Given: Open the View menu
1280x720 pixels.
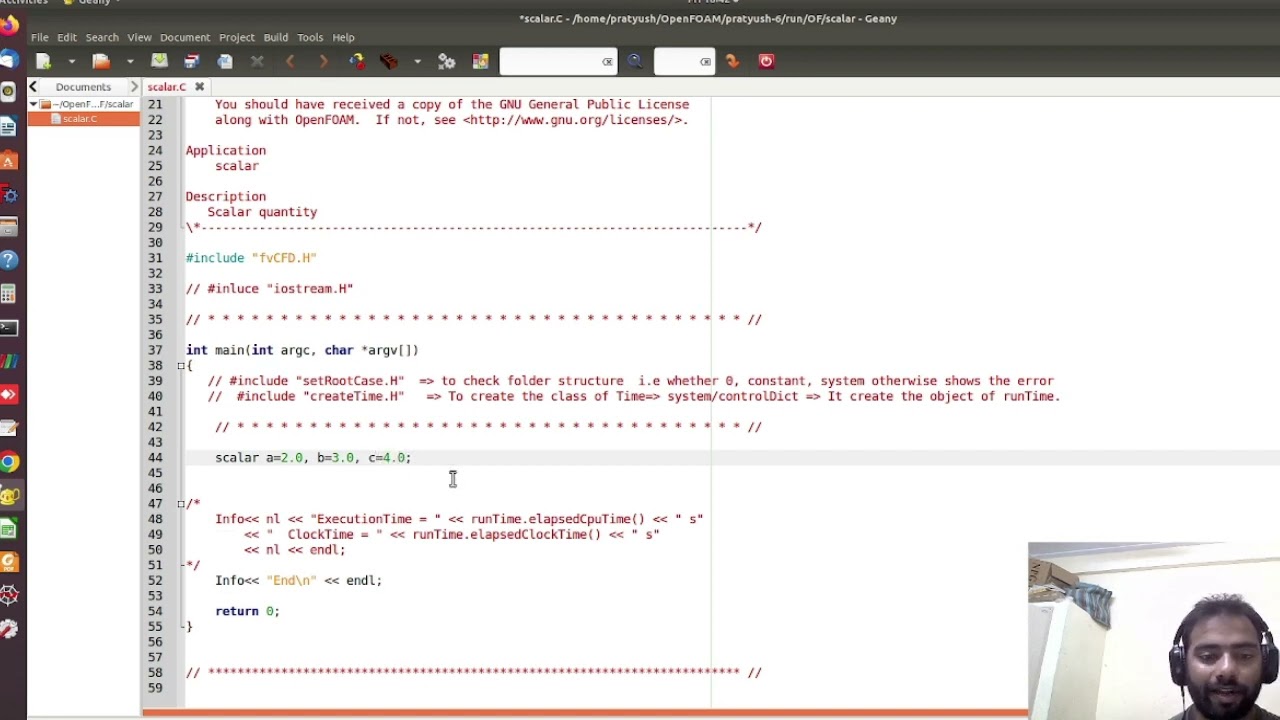Looking at the screenshot, I should point(140,37).
